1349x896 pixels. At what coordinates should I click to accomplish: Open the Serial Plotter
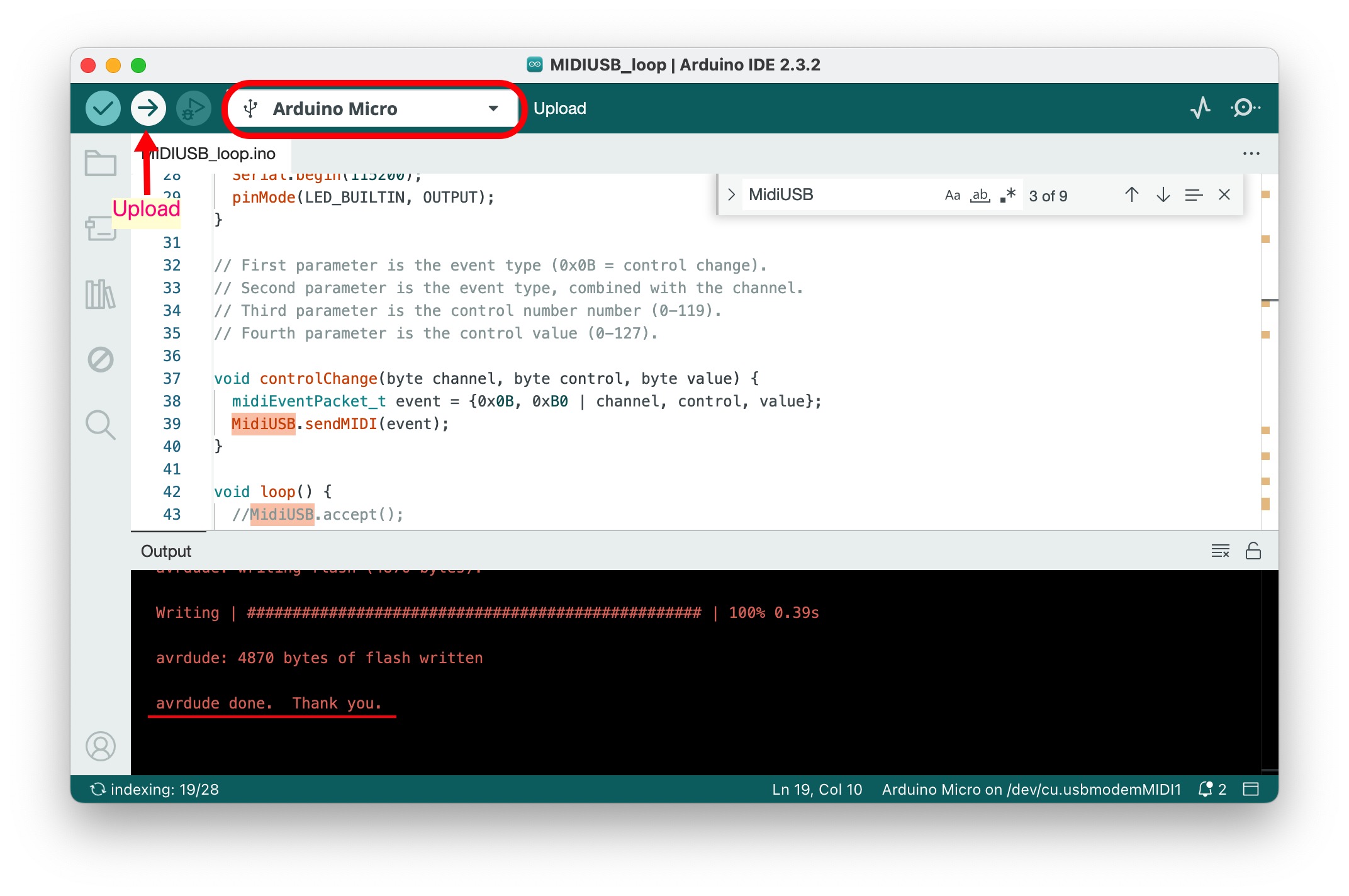1201,108
